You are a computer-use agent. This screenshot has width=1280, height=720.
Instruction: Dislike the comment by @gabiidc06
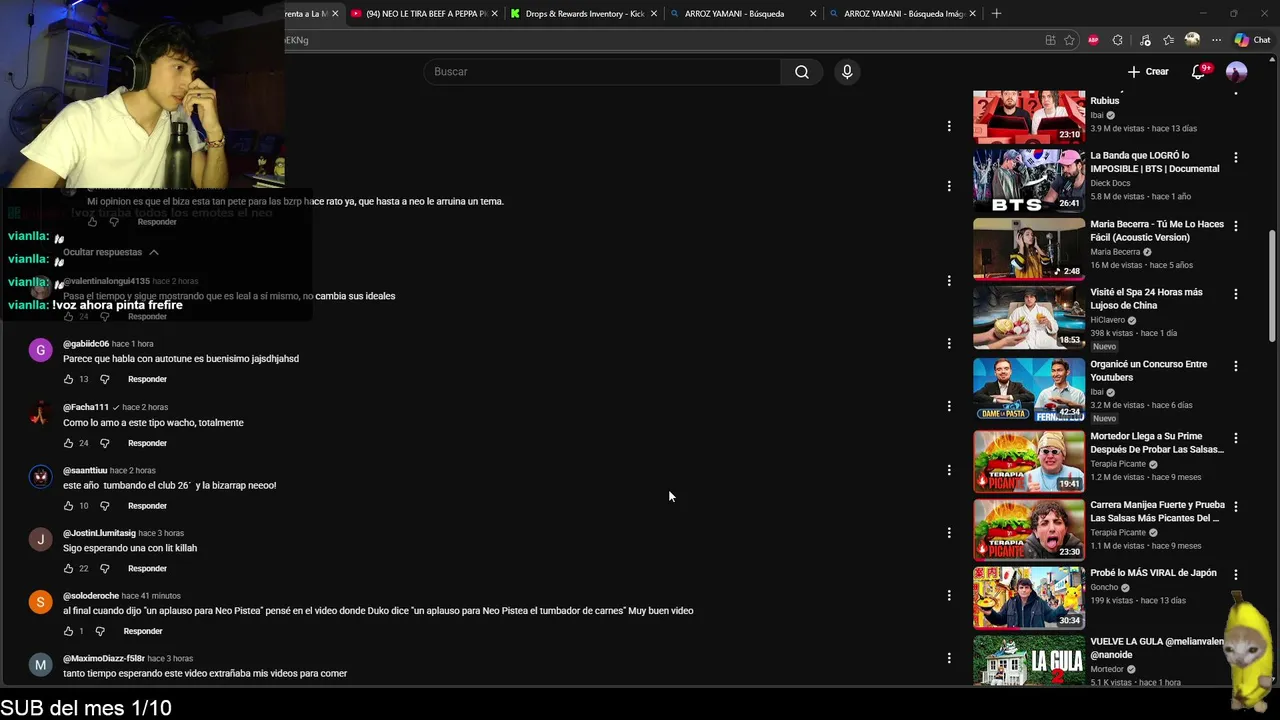104,379
